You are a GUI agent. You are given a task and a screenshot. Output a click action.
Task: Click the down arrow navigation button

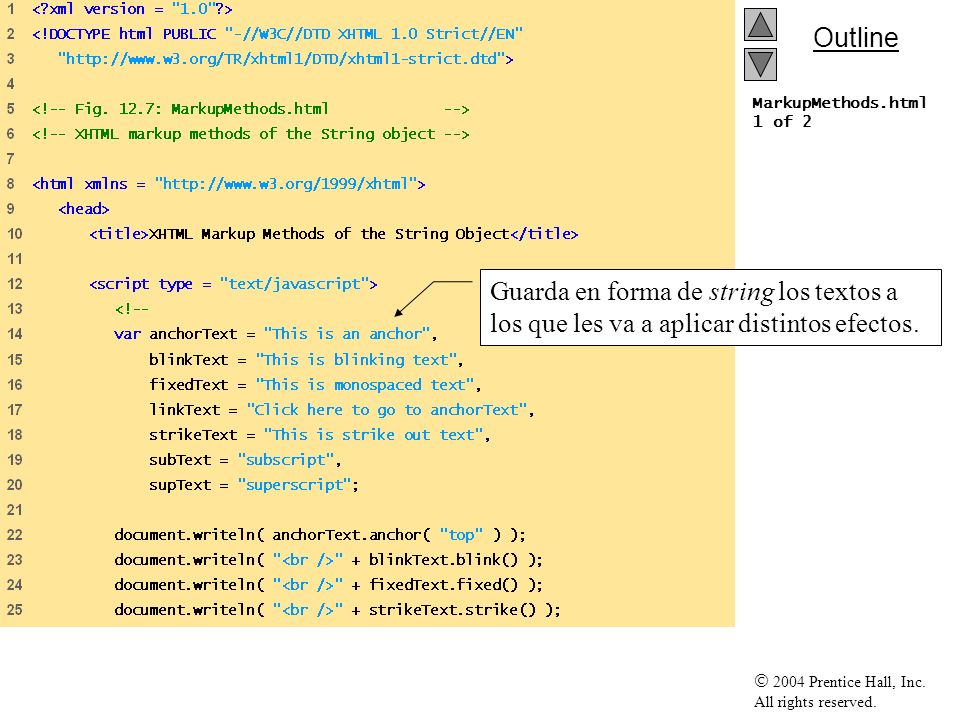pyautogui.click(x=760, y=65)
